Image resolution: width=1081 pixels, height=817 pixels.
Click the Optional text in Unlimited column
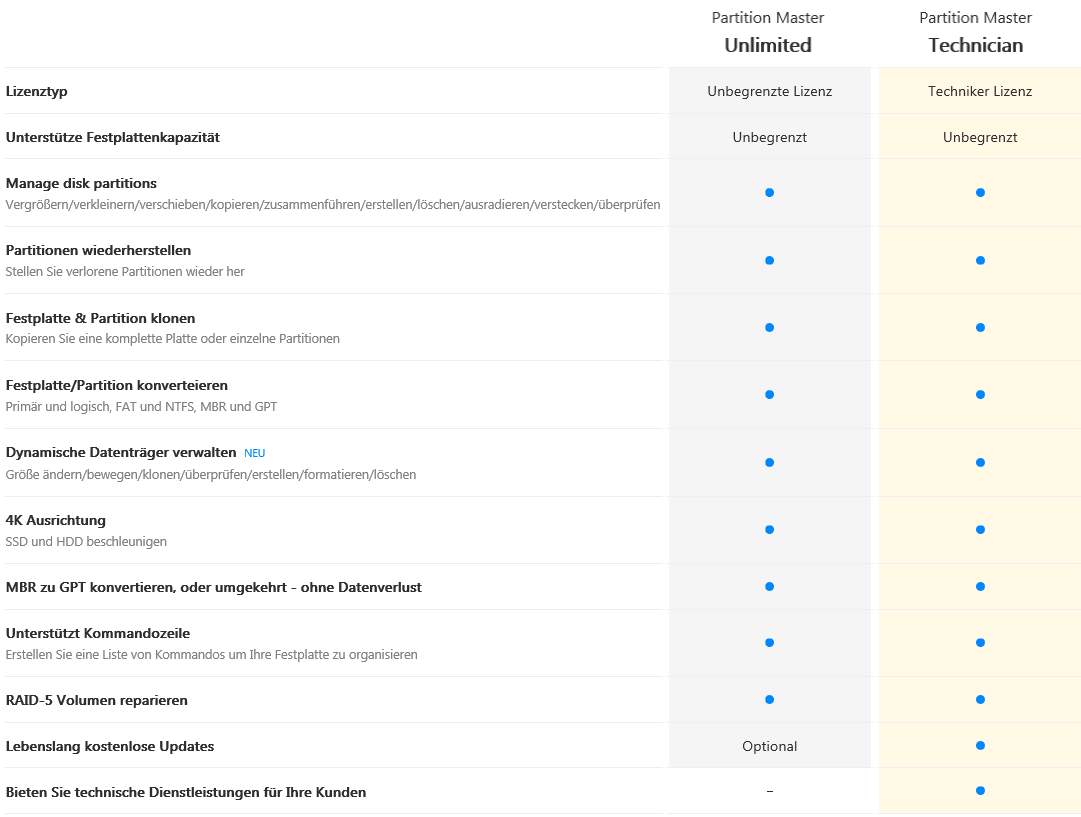pos(769,746)
